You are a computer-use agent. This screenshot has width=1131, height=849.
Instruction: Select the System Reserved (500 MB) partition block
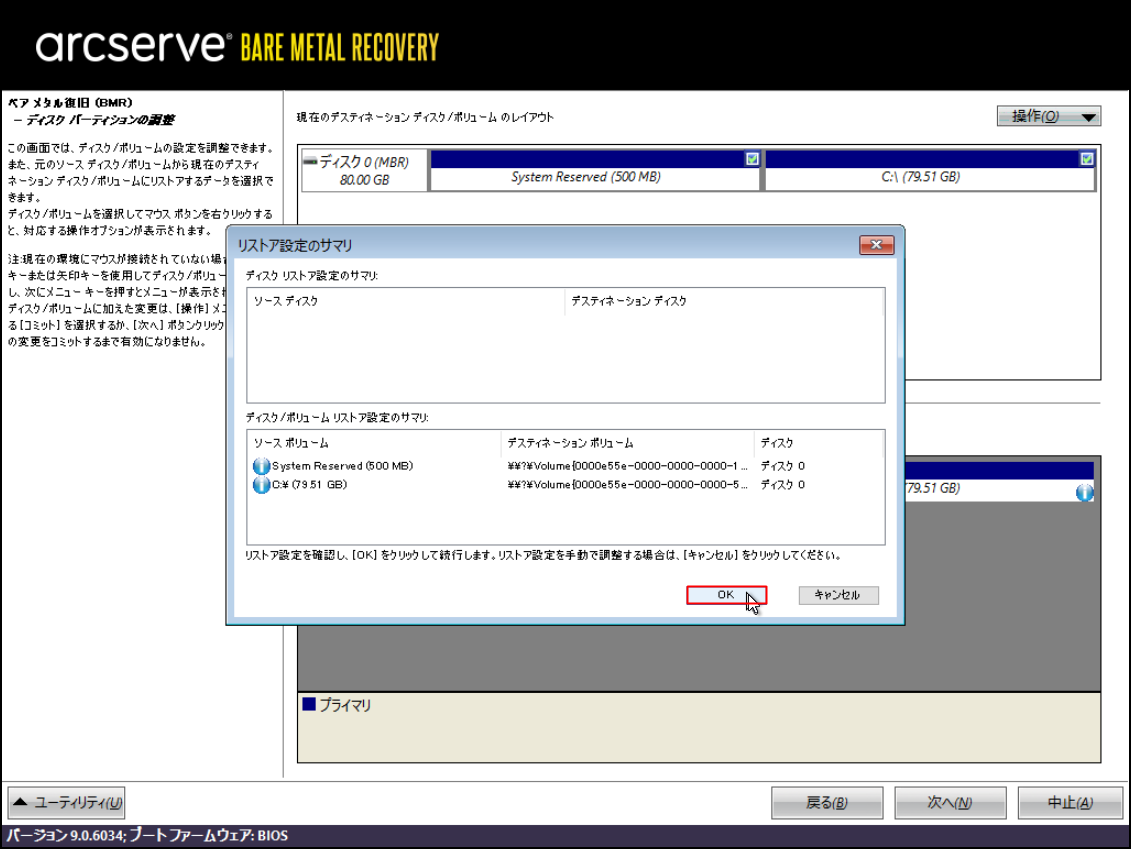(x=586, y=177)
